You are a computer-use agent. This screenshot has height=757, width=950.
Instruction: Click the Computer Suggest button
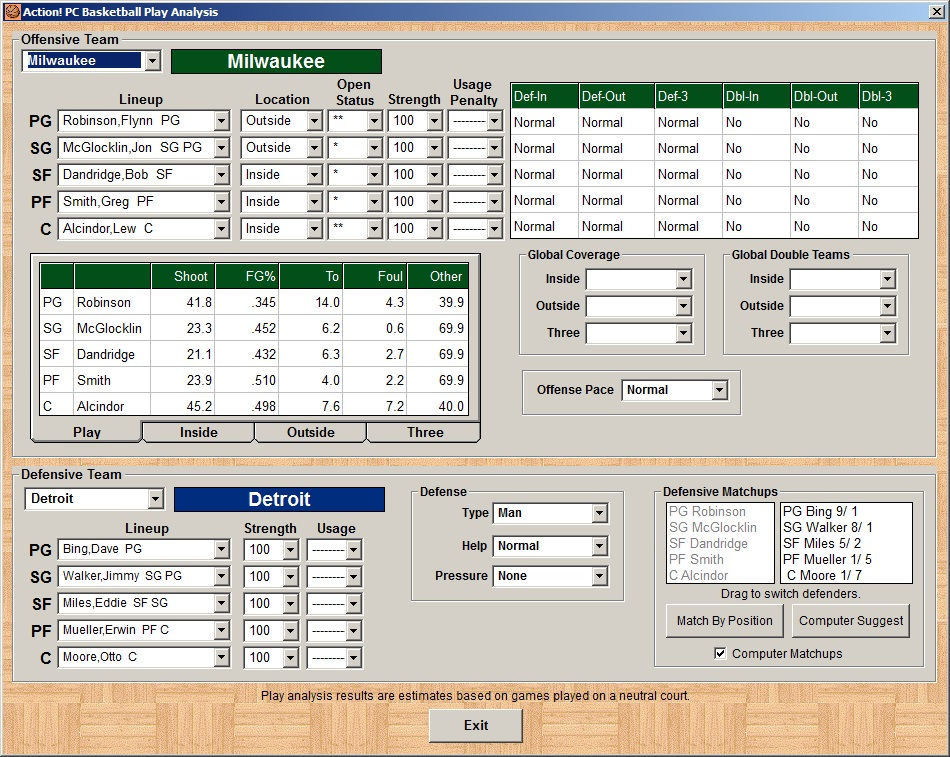851,621
